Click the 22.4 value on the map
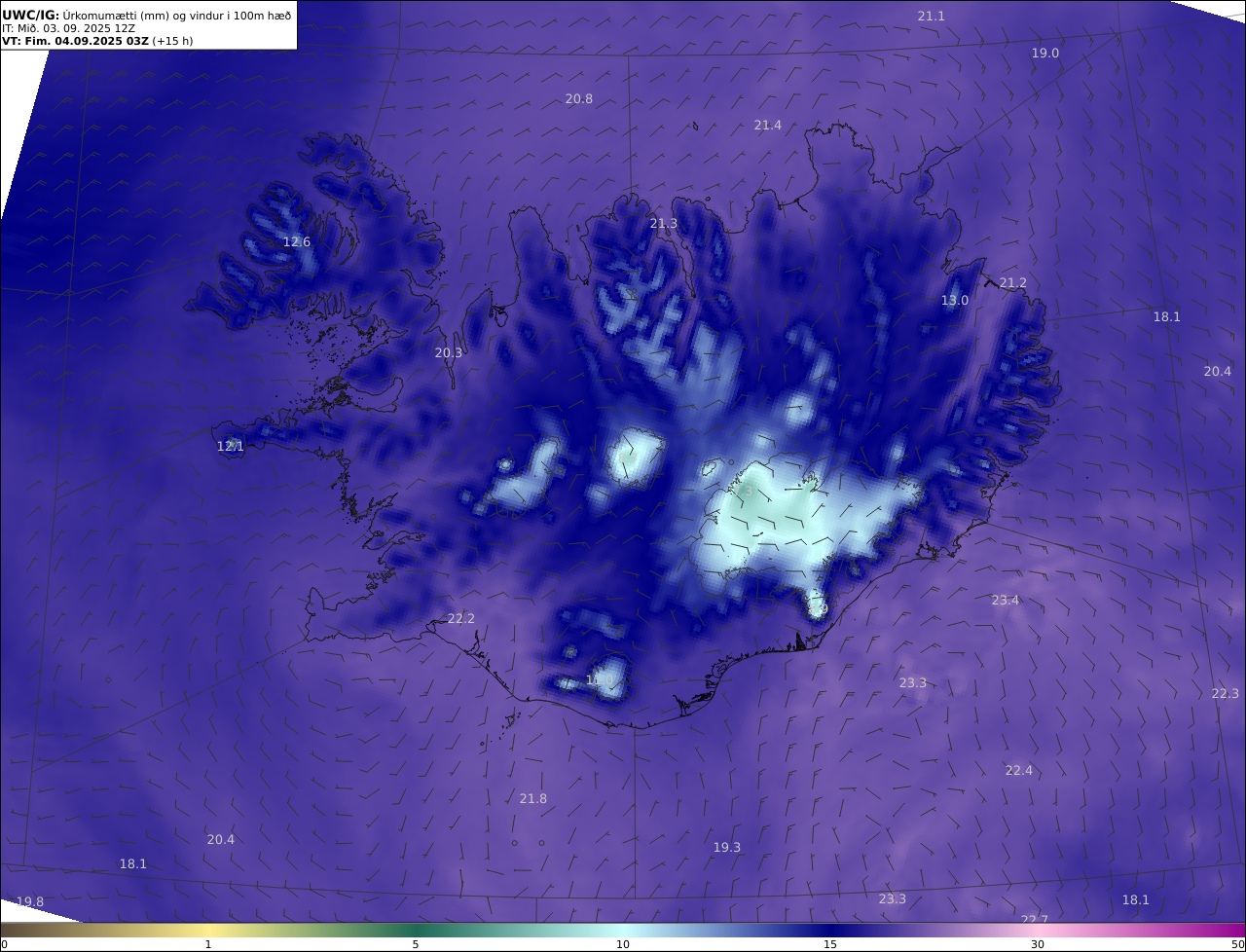Image resolution: width=1246 pixels, height=952 pixels. coord(1019,770)
